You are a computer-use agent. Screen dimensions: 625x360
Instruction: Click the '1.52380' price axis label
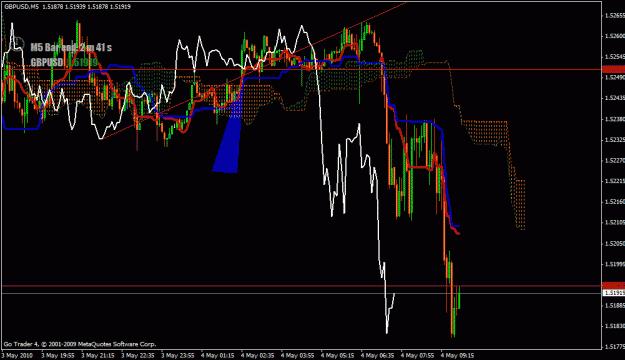[x=614, y=119]
